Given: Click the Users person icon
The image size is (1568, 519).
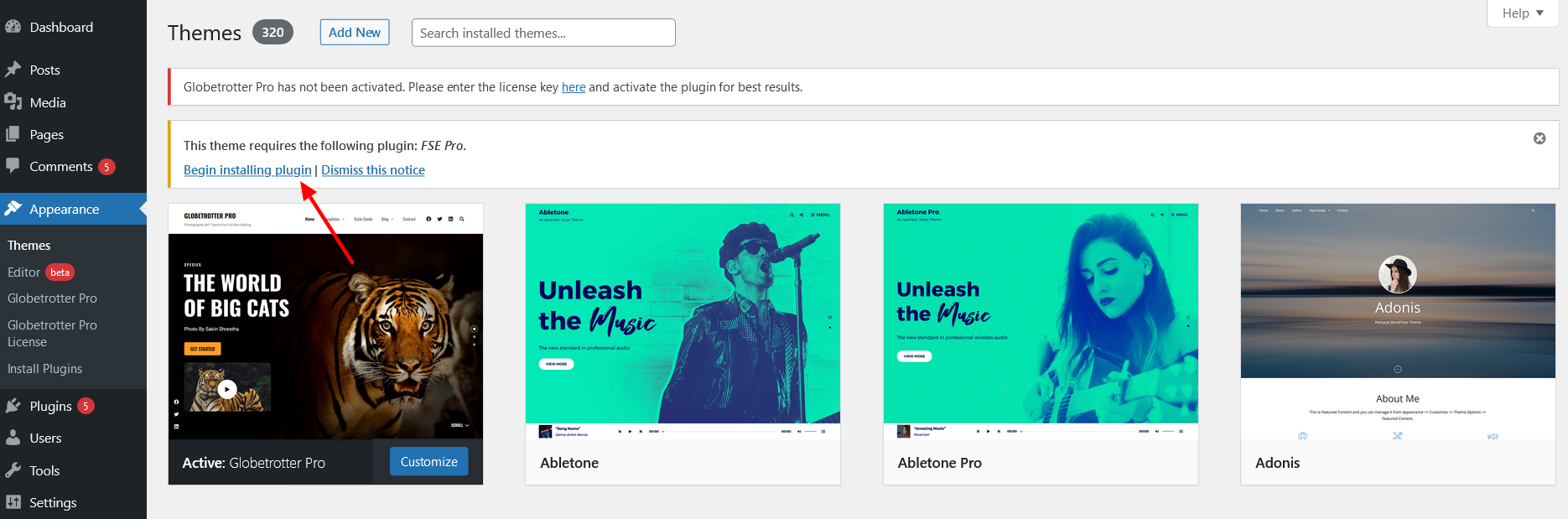Looking at the screenshot, I should (13, 438).
